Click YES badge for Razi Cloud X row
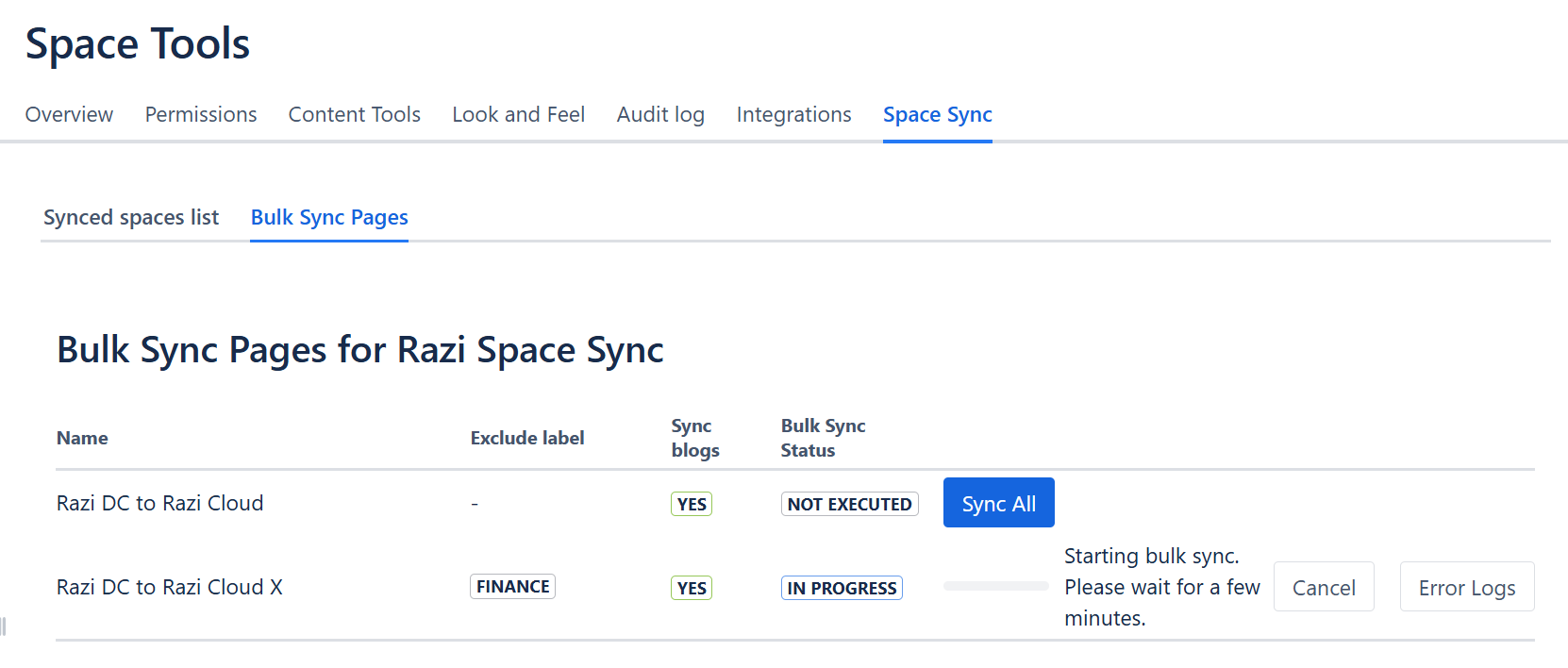 tap(692, 588)
